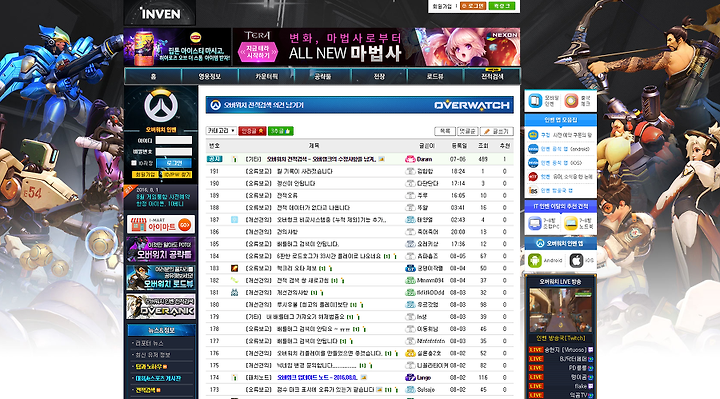Click the Inven Android app blue icon
720x399 pixels.
point(533,149)
